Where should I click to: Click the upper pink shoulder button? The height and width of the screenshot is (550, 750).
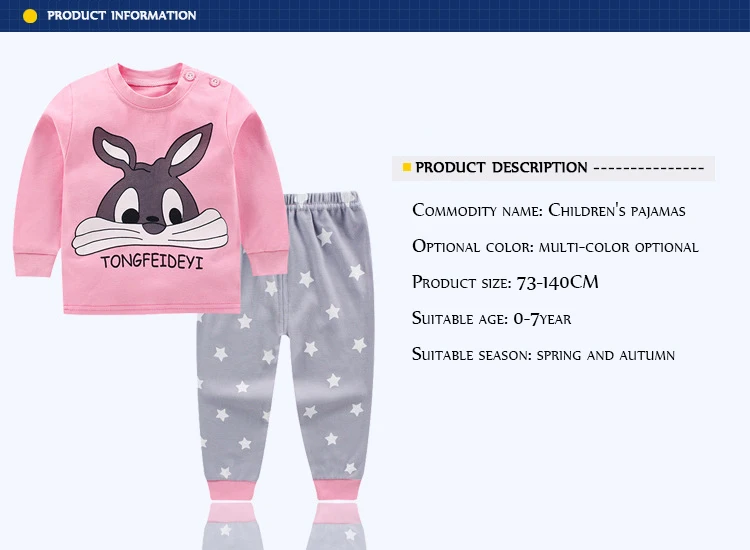(190, 75)
